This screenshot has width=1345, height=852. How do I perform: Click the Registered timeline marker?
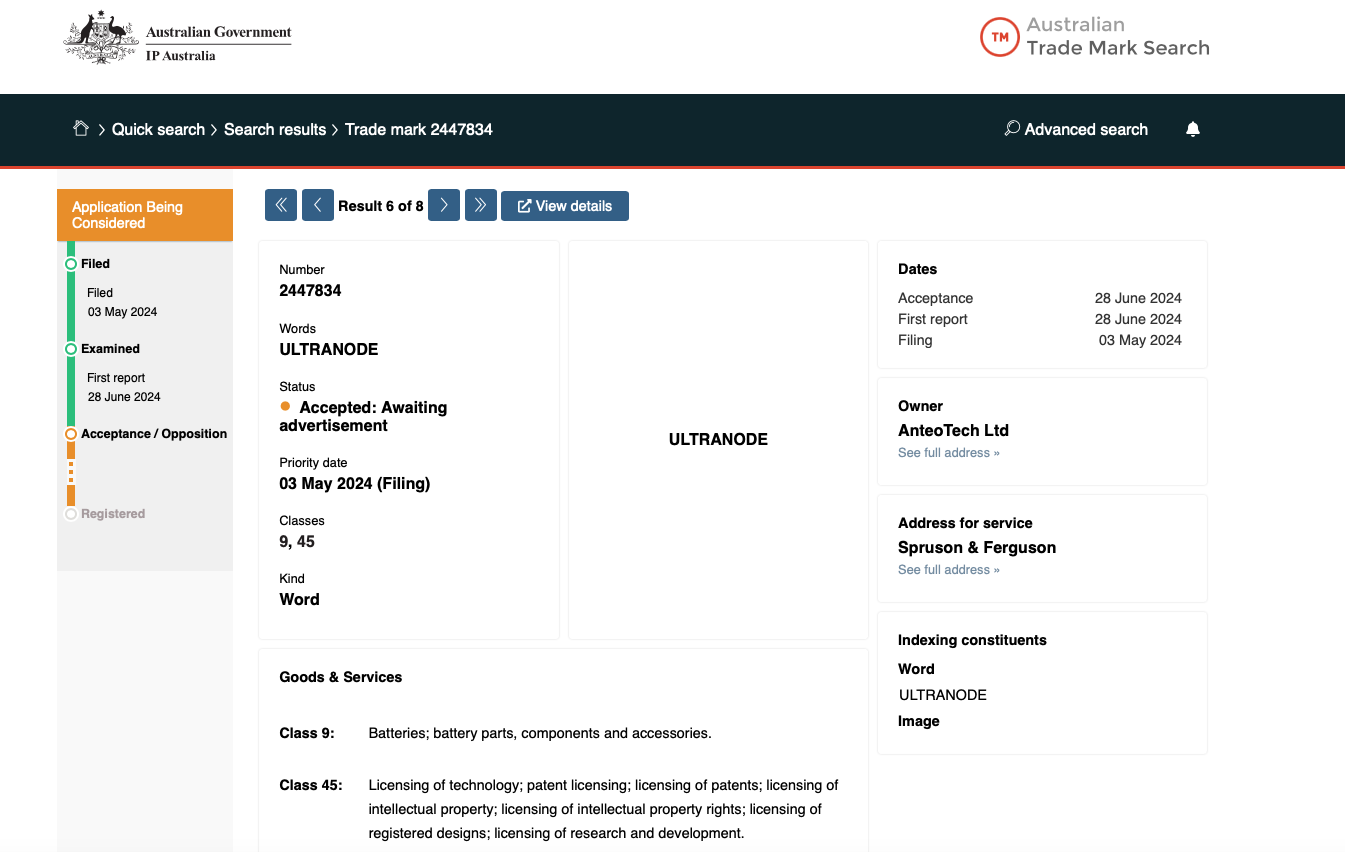click(71, 514)
